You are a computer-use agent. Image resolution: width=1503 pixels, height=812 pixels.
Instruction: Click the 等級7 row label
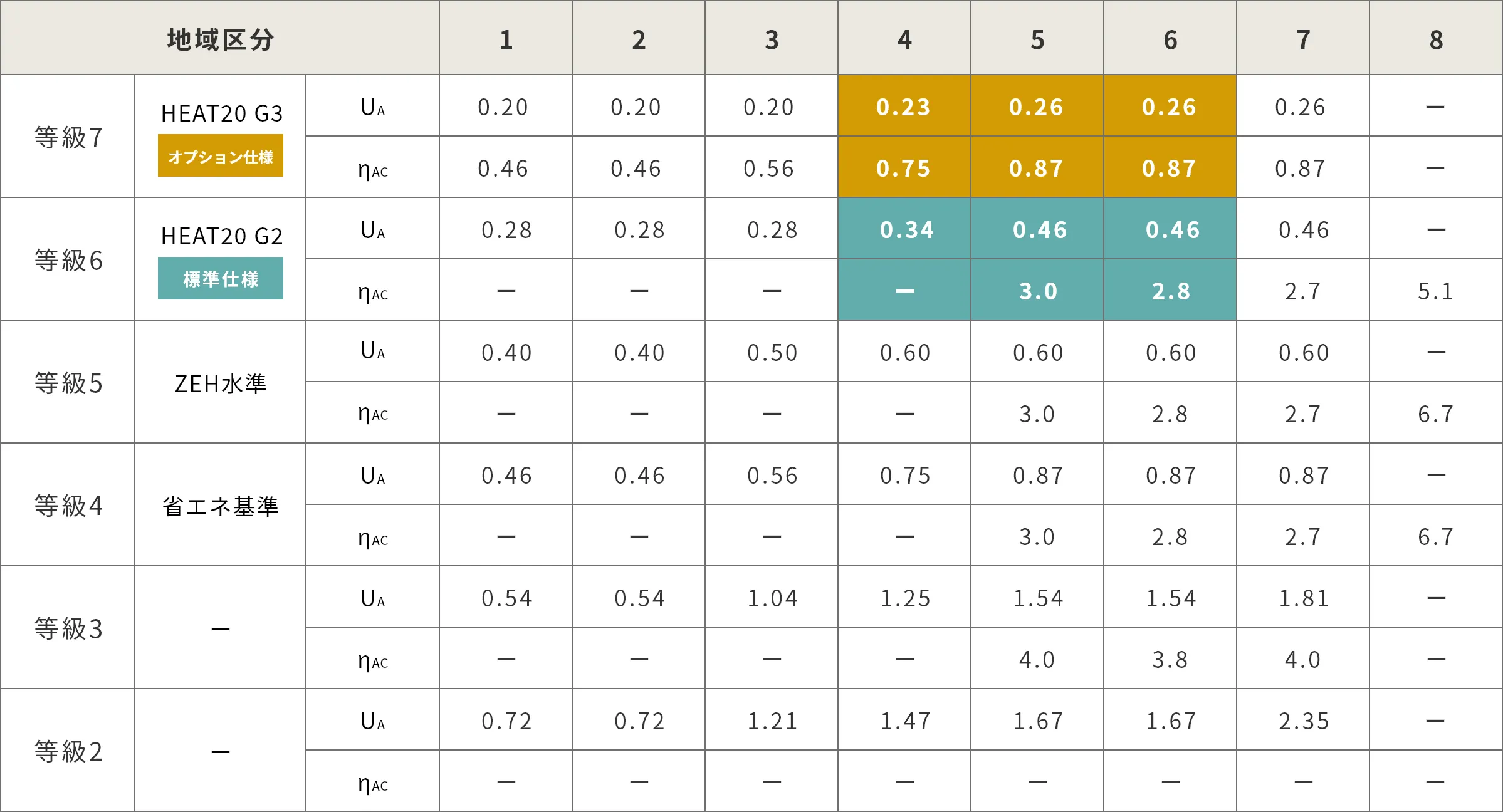(x=68, y=137)
